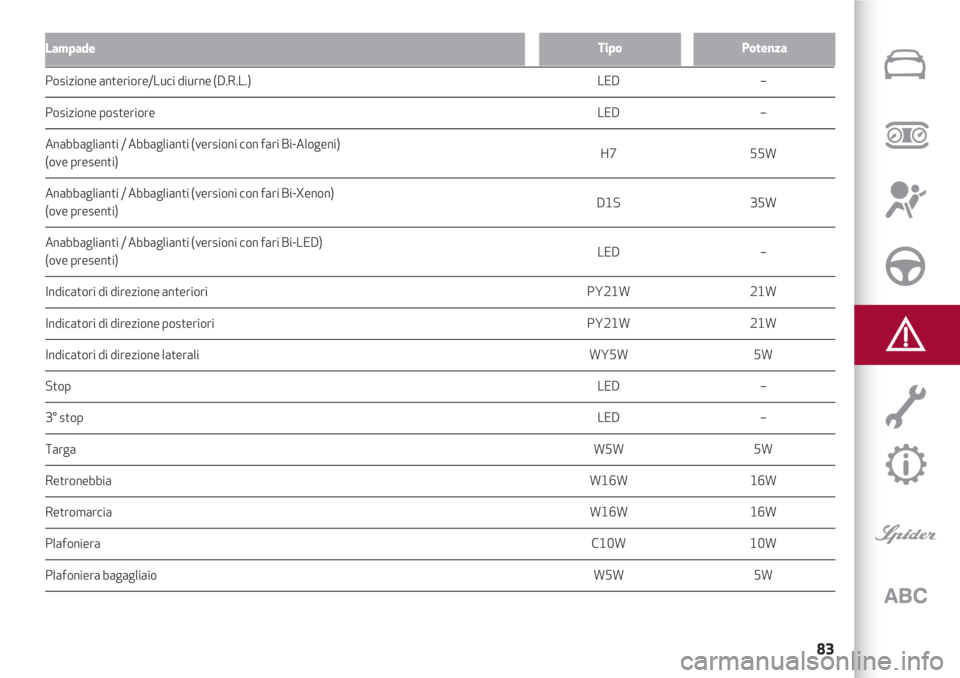
Task: Select the '3° stop' row label
Action: 64,418
